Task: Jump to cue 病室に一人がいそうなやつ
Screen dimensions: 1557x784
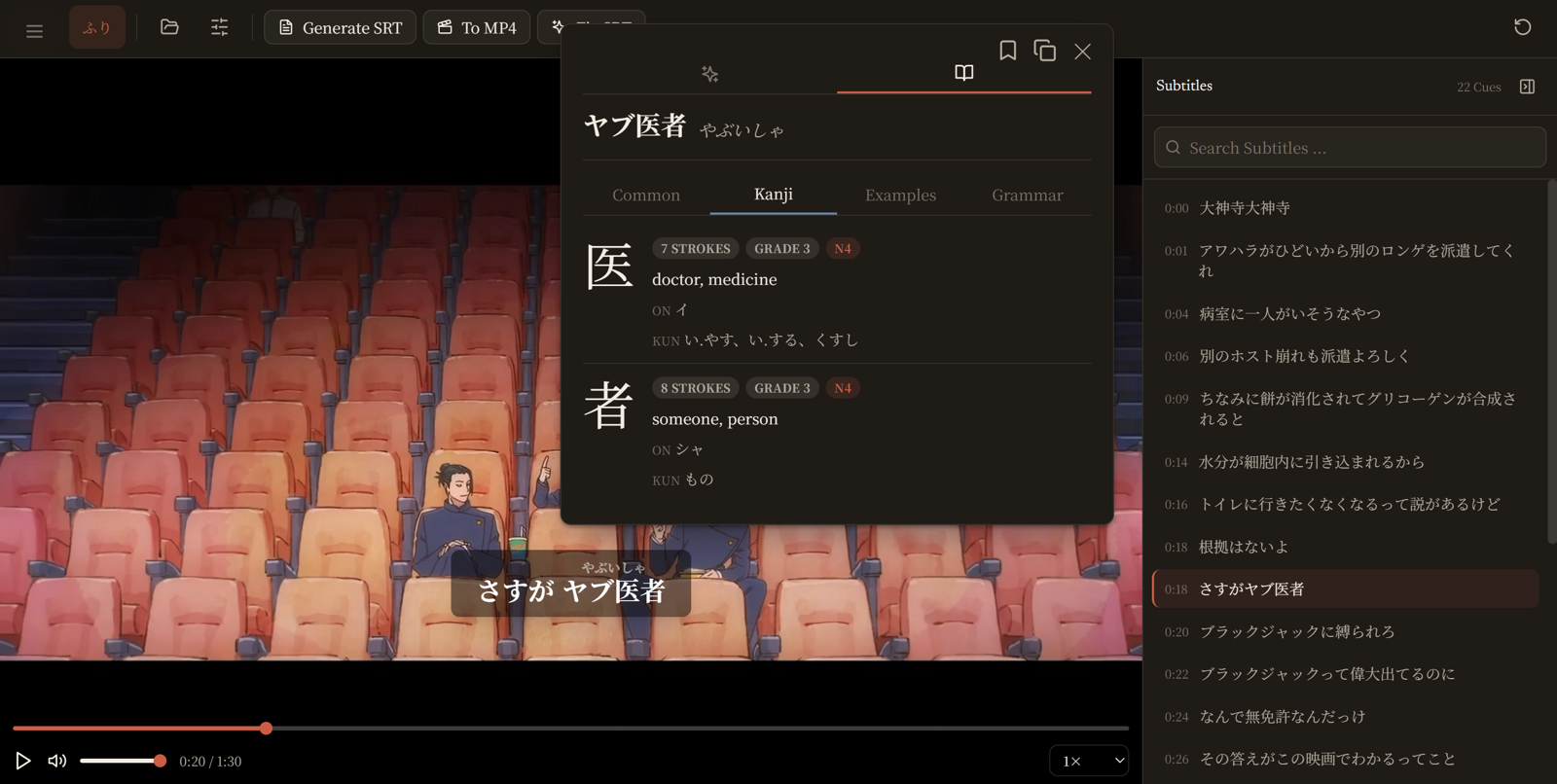Action: pyautogui.click(x=1346, y=314)
